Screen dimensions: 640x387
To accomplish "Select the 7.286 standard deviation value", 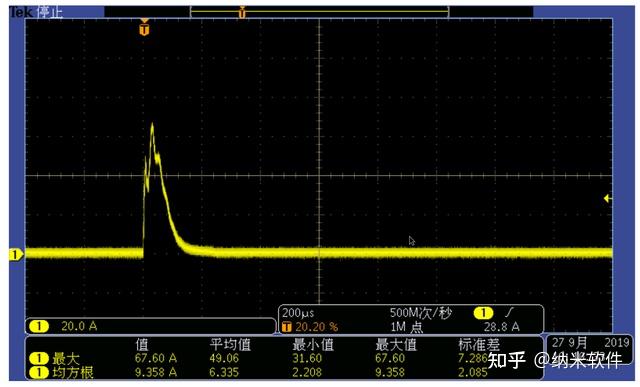I will pyautogui.click(x=473, y=358).
